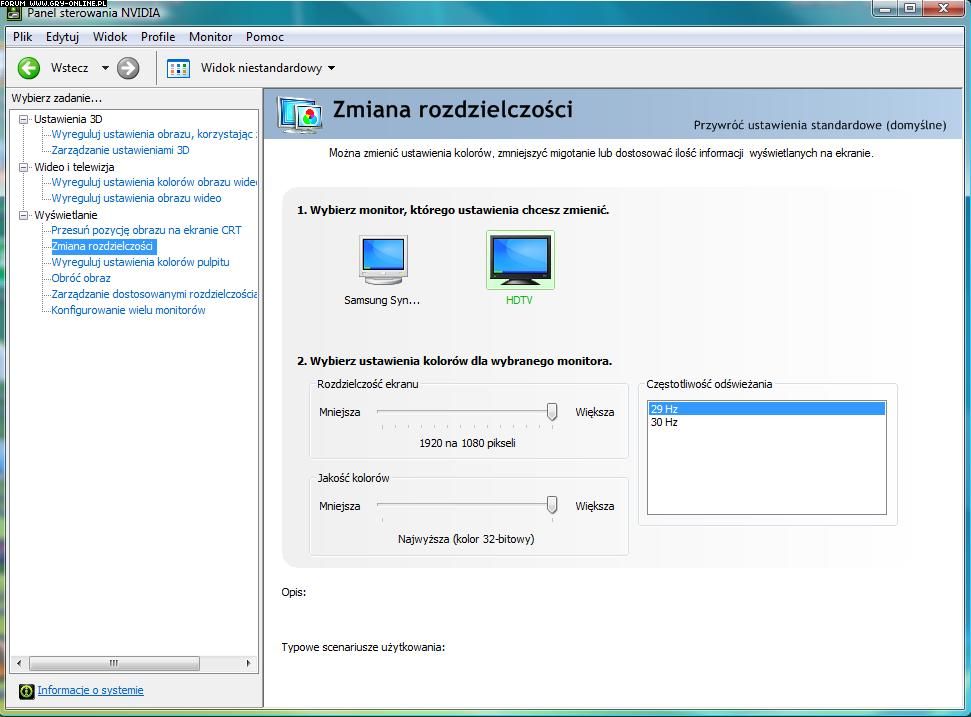Image resolution: width=971 pixels, height=717 pixels.
Task: Click Najwyższa (kolor 32-bitowy) value
Action: pyautogui.click(x=466, y=539)
